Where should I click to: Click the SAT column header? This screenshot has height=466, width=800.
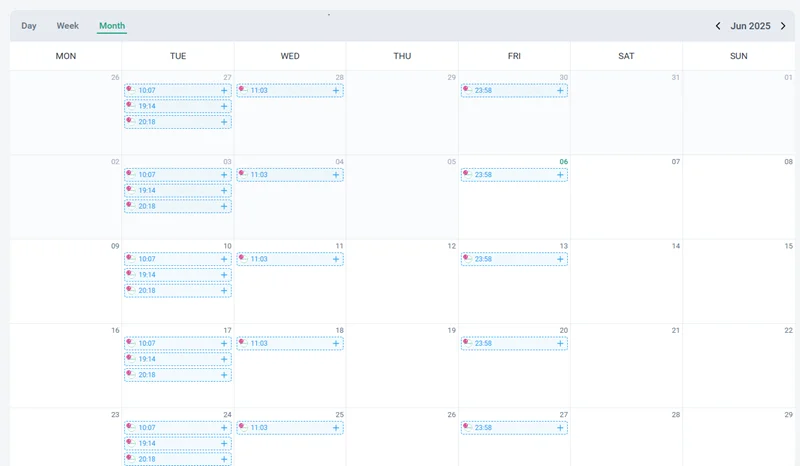pyautogui.click(x=626, y=56)
